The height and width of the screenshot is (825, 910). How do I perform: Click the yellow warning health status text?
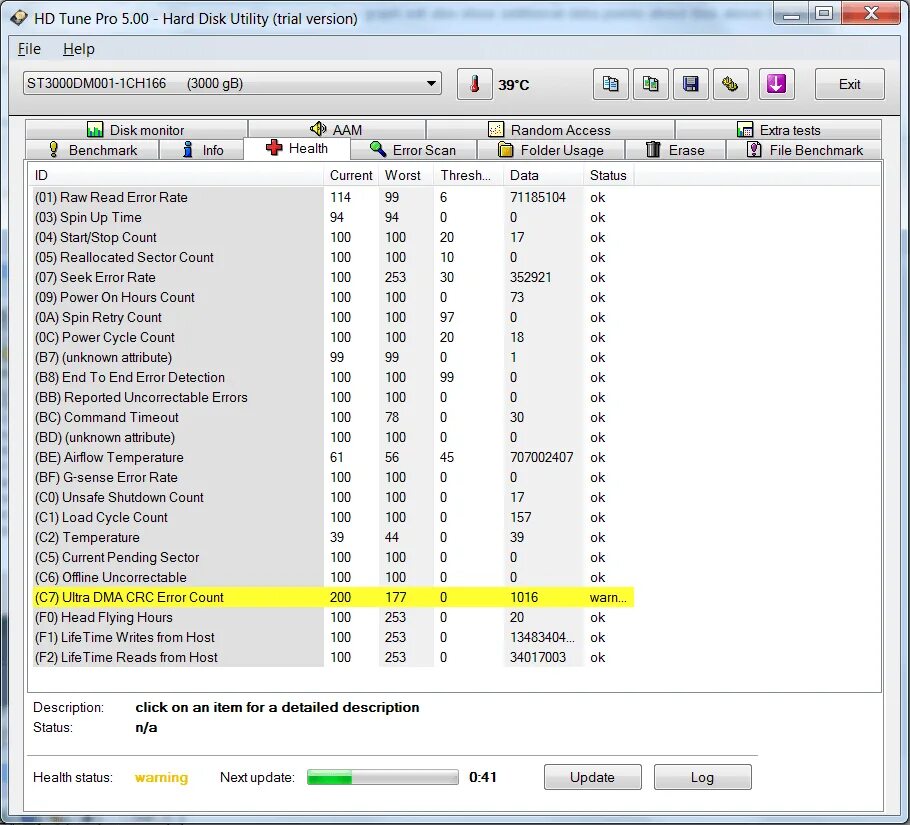[161, 777]
